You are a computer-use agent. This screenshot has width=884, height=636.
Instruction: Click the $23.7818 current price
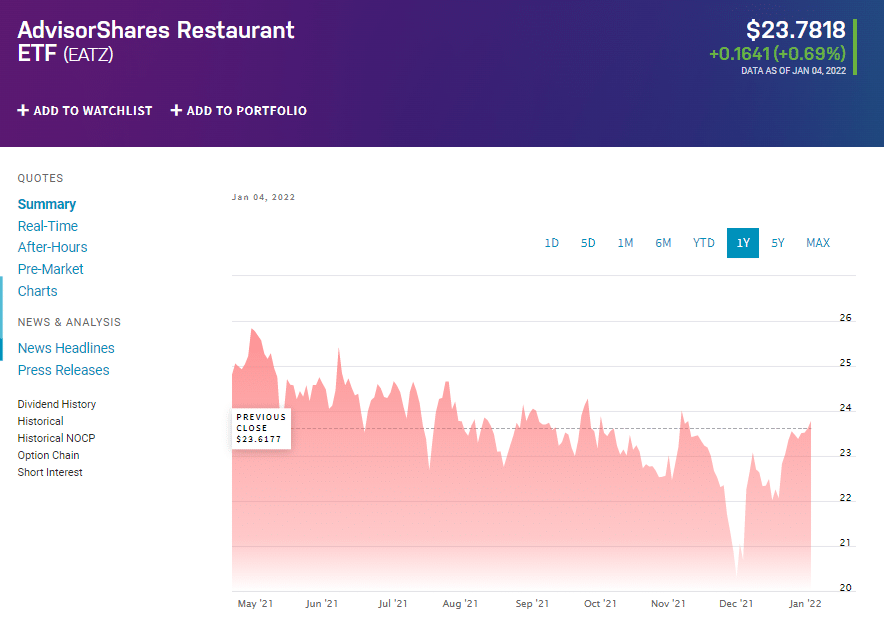tap(795, 30)
